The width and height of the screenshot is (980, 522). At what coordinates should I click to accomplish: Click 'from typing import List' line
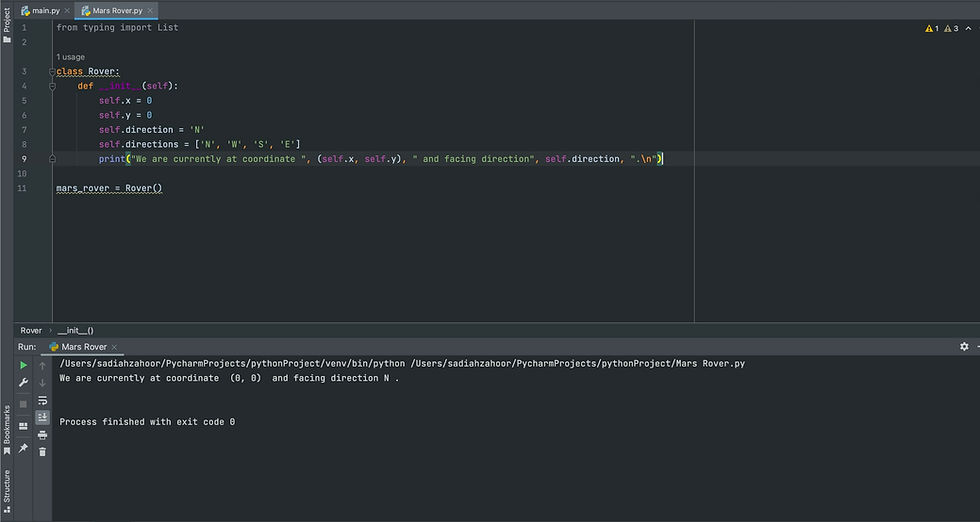coord(118,28)
